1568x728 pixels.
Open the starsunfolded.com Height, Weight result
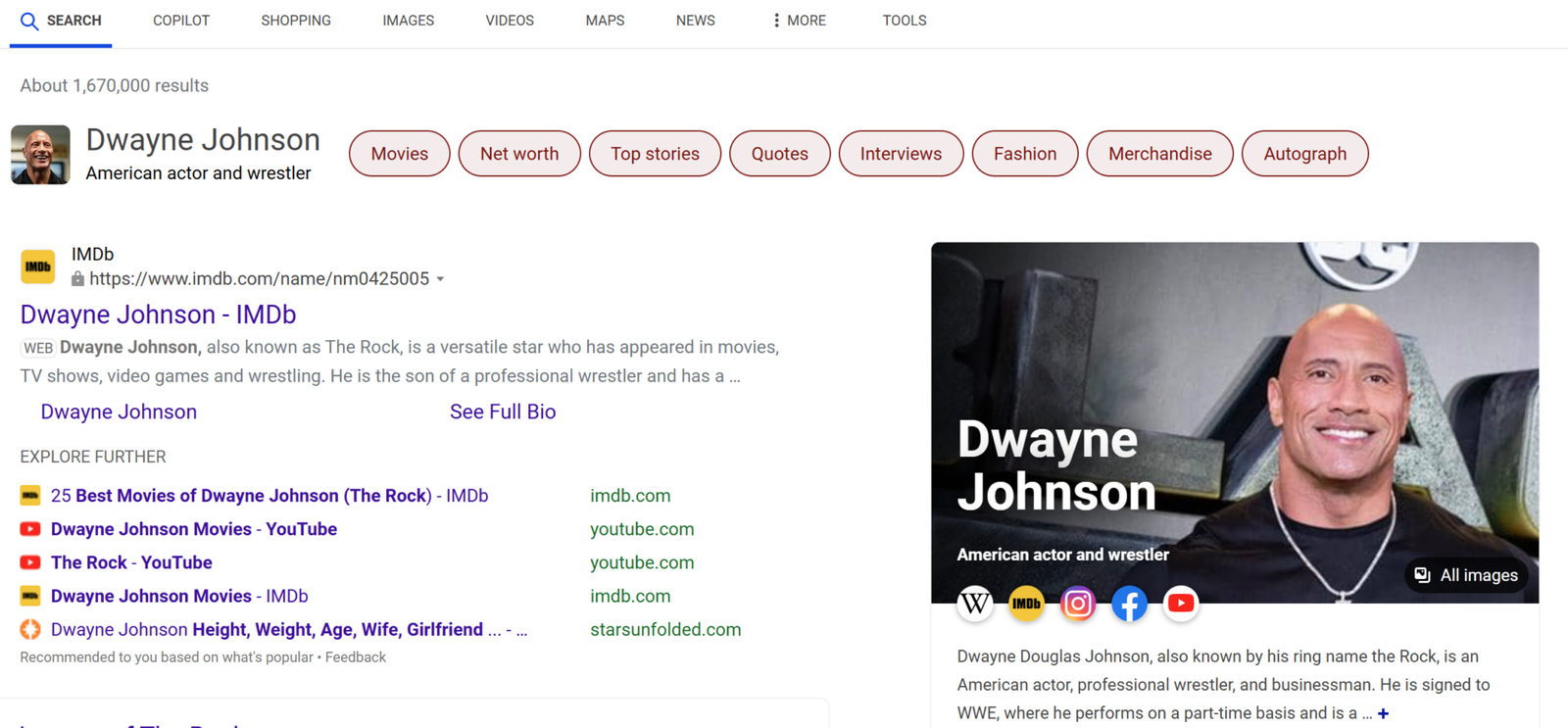(288, 630)
